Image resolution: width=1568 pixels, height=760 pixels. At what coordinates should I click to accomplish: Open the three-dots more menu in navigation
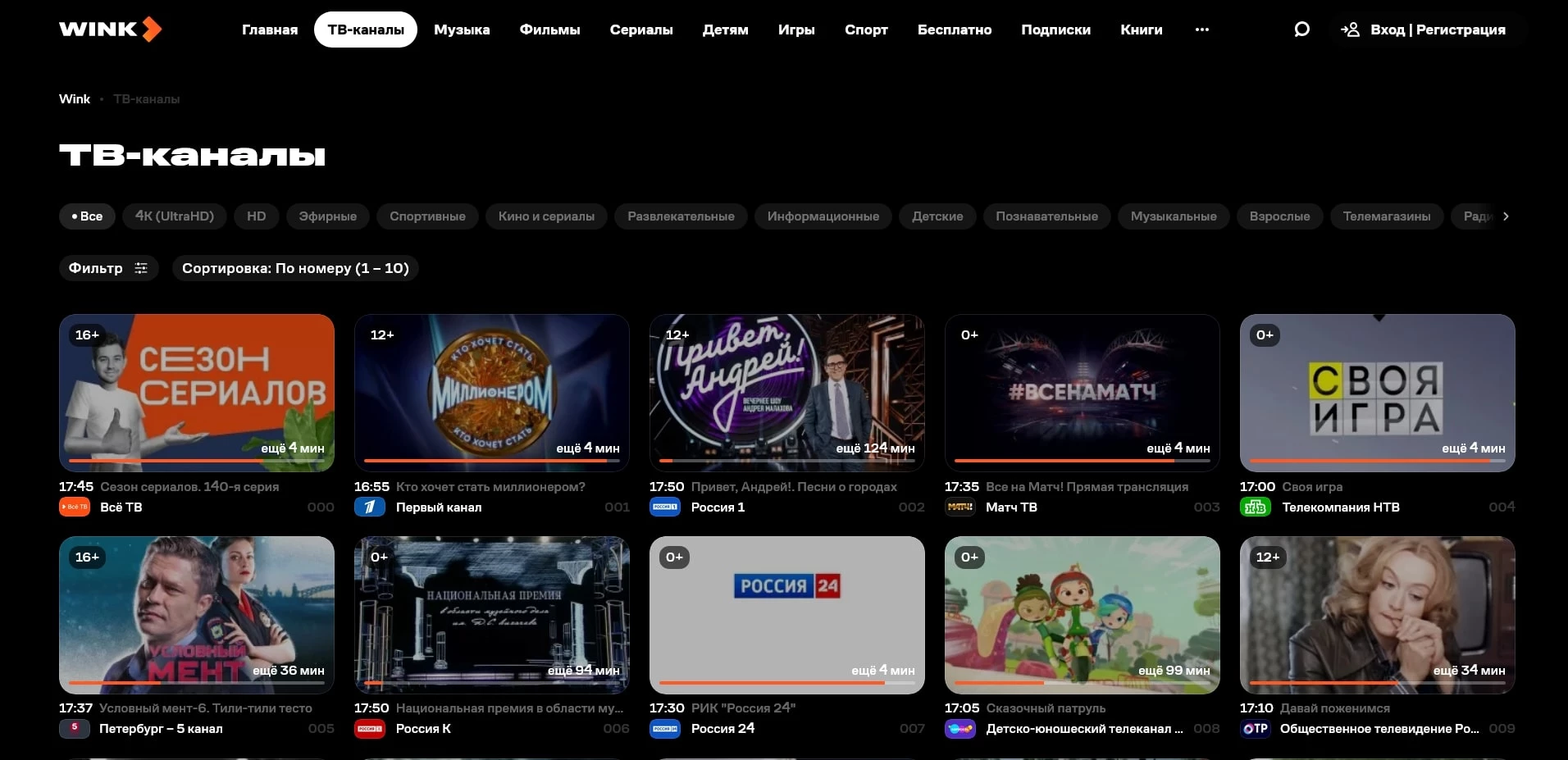coord(1201,30)
